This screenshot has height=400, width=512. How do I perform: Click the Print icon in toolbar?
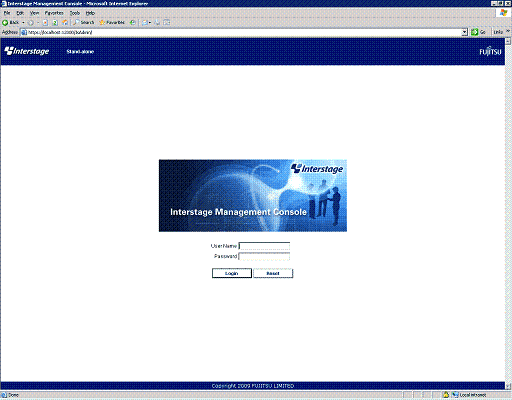point(157,23)
